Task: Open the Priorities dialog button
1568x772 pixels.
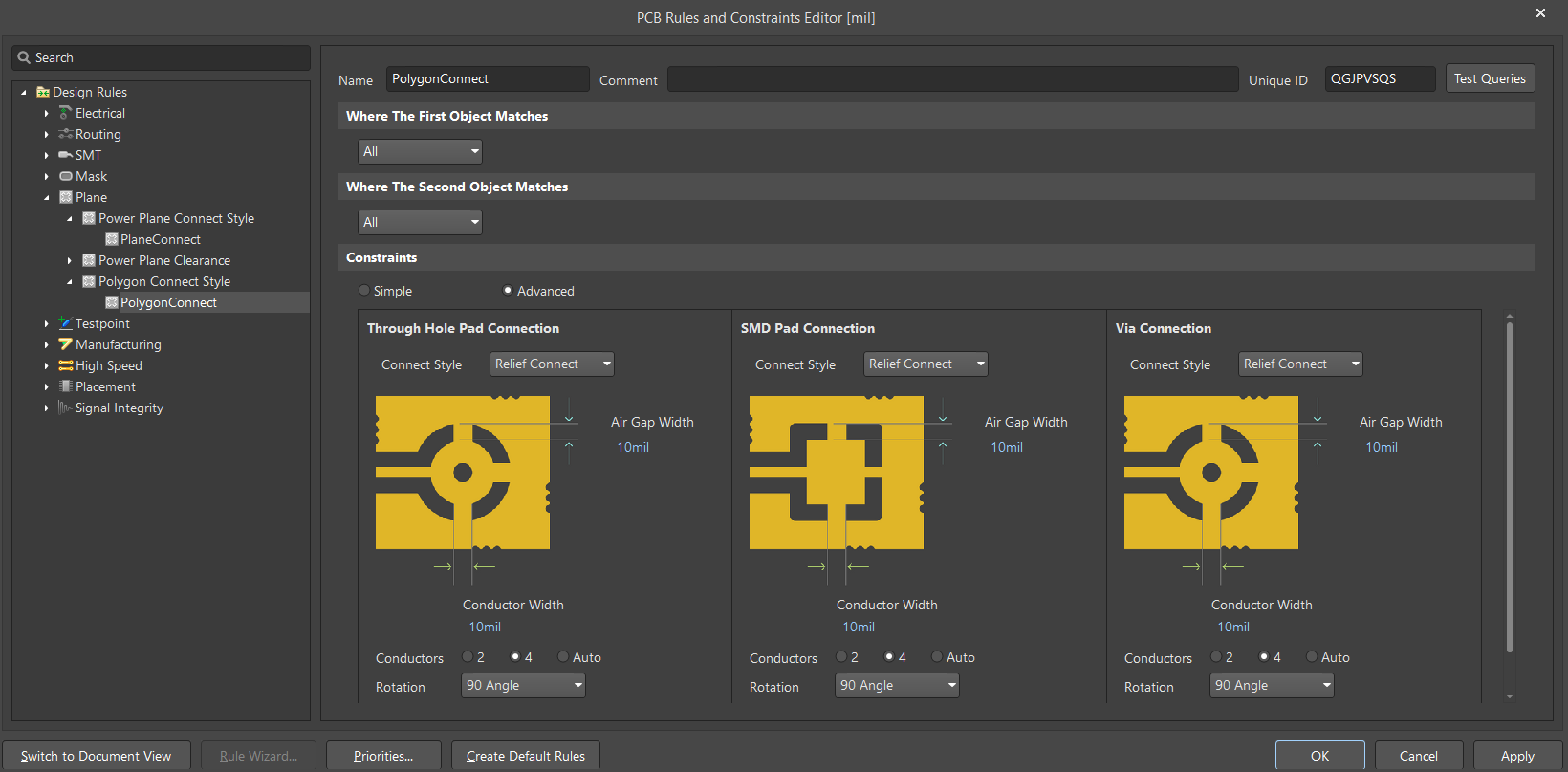Action: [383, 756]
